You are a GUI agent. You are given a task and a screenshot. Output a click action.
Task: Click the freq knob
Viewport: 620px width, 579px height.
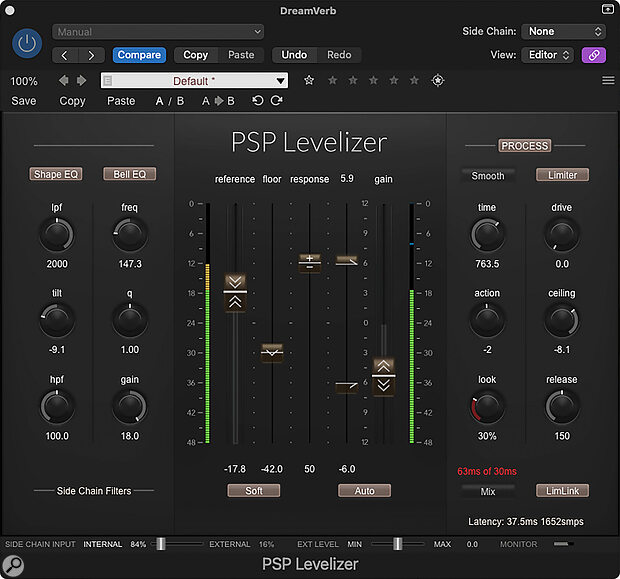pos(130,235)
